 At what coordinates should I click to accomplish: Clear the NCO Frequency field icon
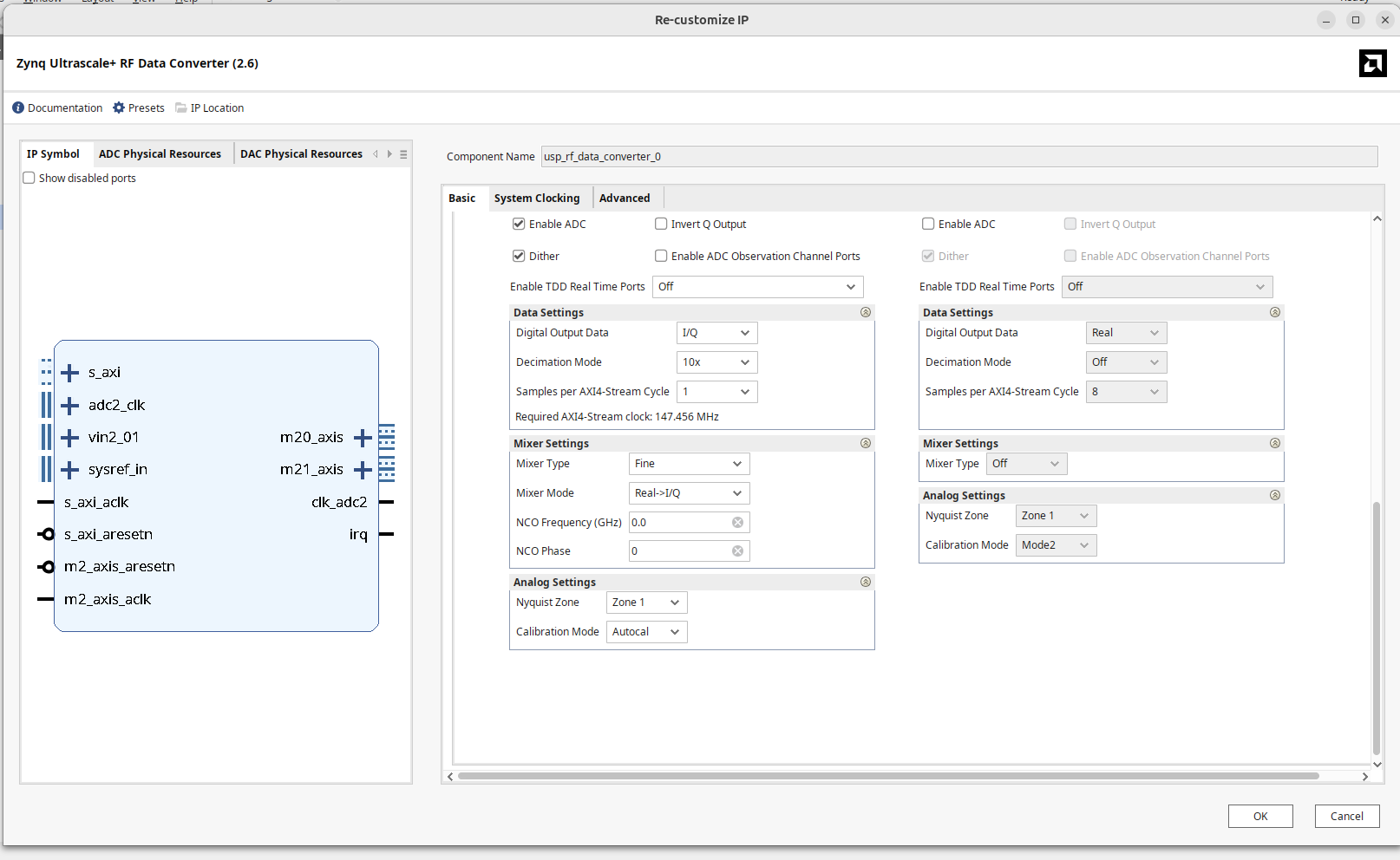[x=737, y=523]
